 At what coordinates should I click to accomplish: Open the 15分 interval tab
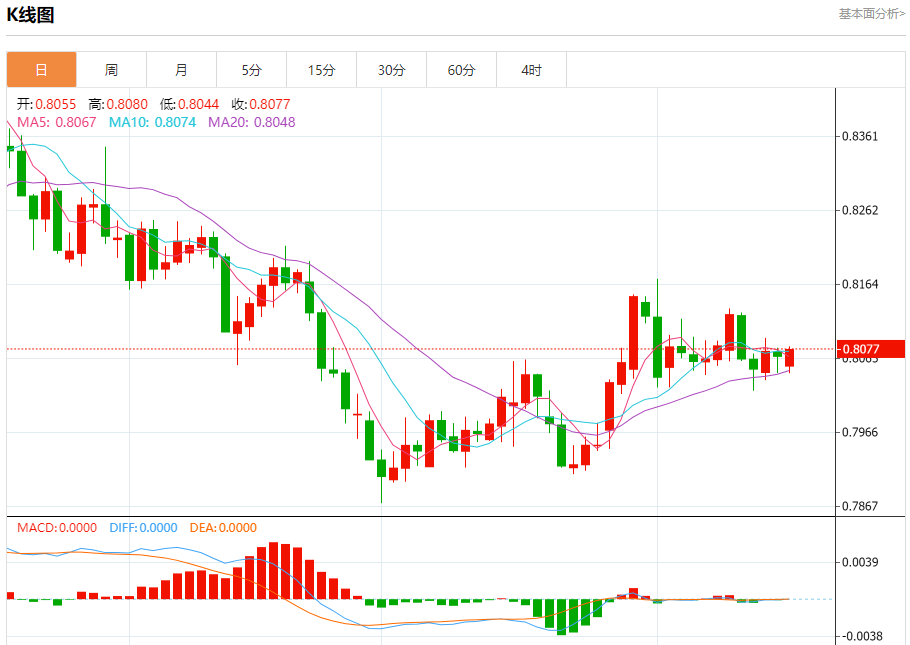point(322,70)
